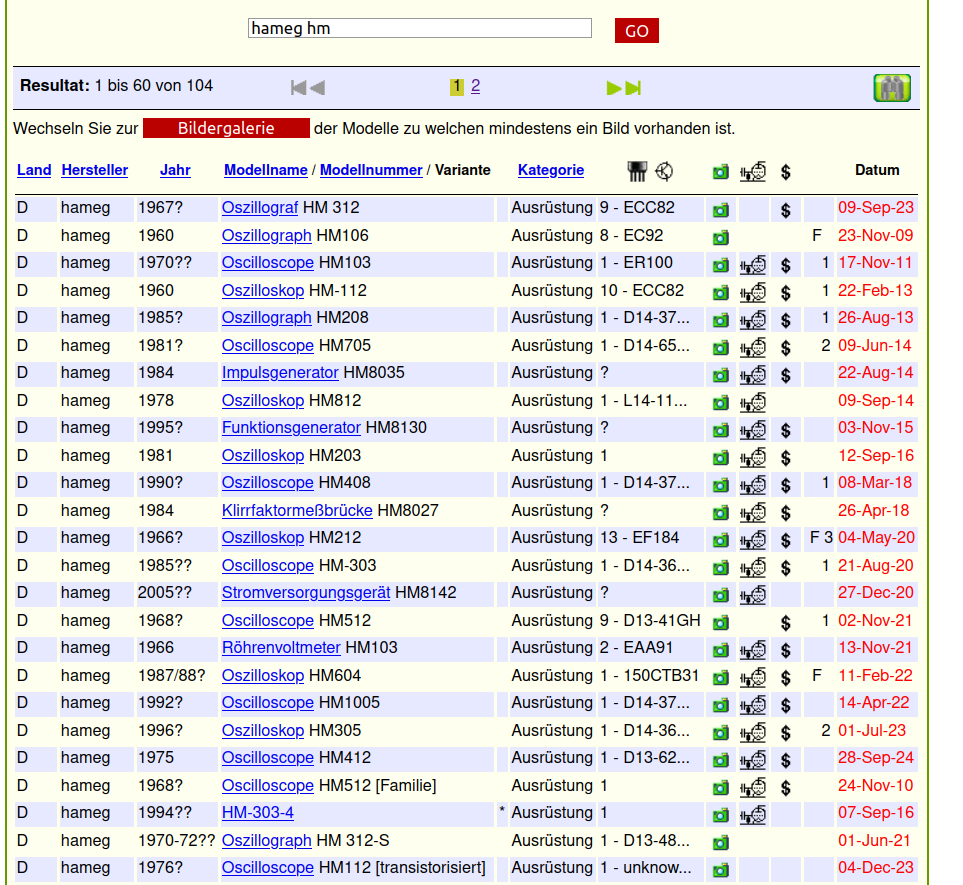The height and width of the screenshot is (885, 963).
Task: Open Stromversorgungsgerät HM8142 link
Action: click(x=306, y=593)
